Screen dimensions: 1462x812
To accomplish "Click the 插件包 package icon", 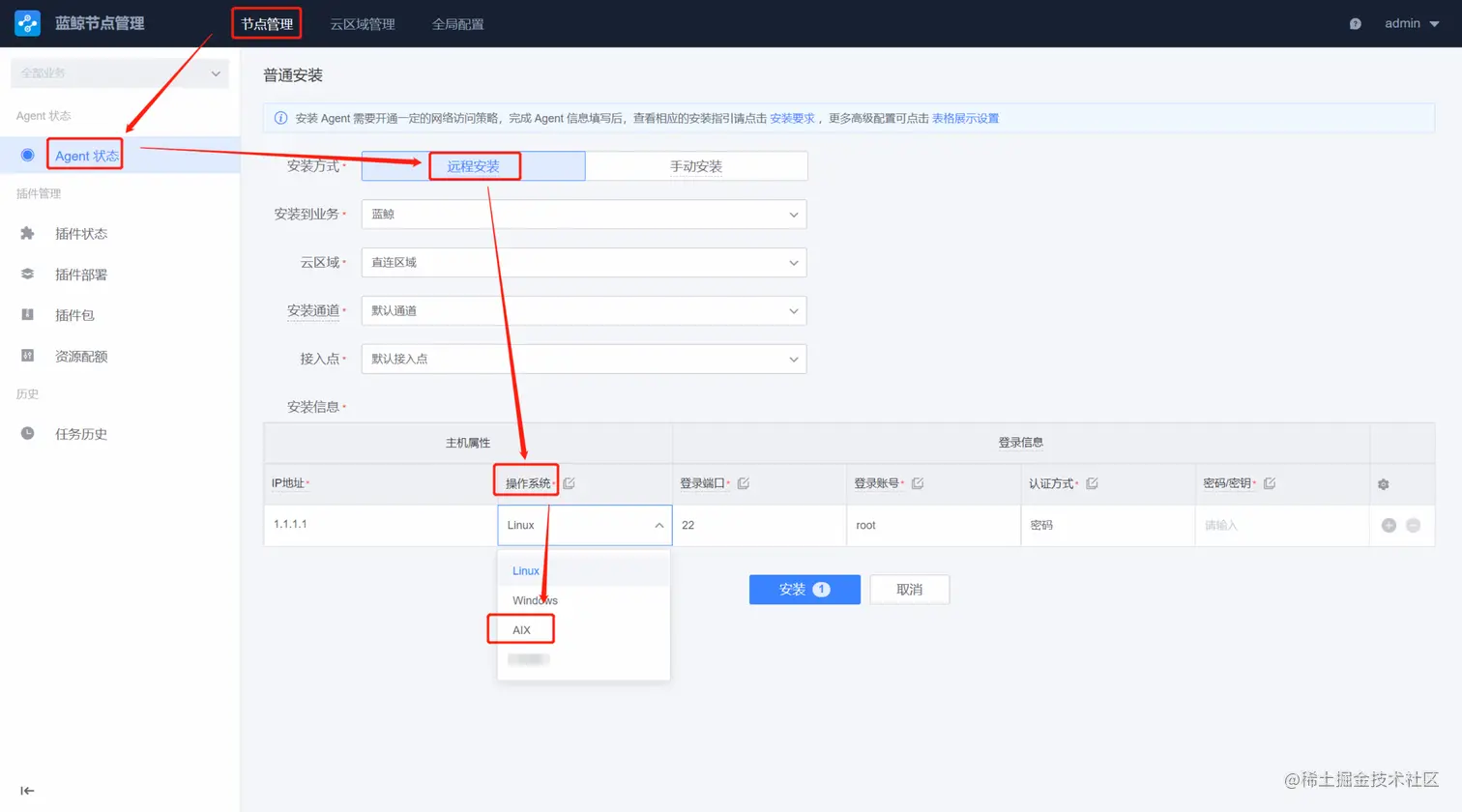I will click(27, 315).
